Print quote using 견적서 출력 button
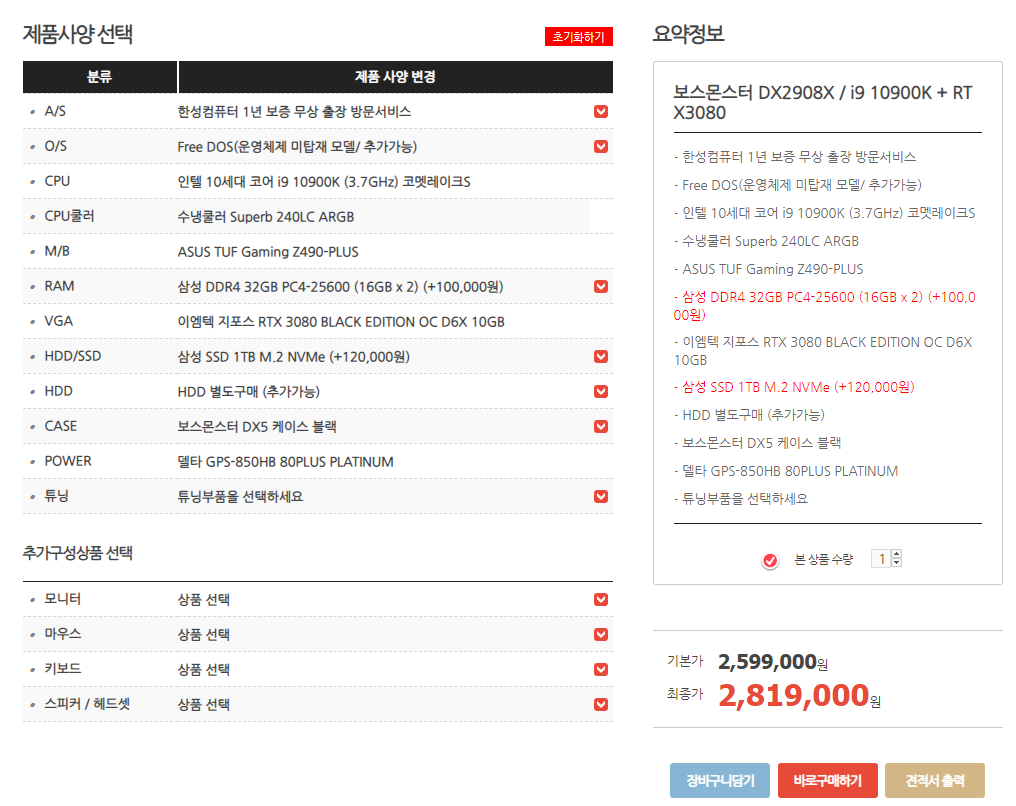The image size is (1016, 806). tap(935, 780)
